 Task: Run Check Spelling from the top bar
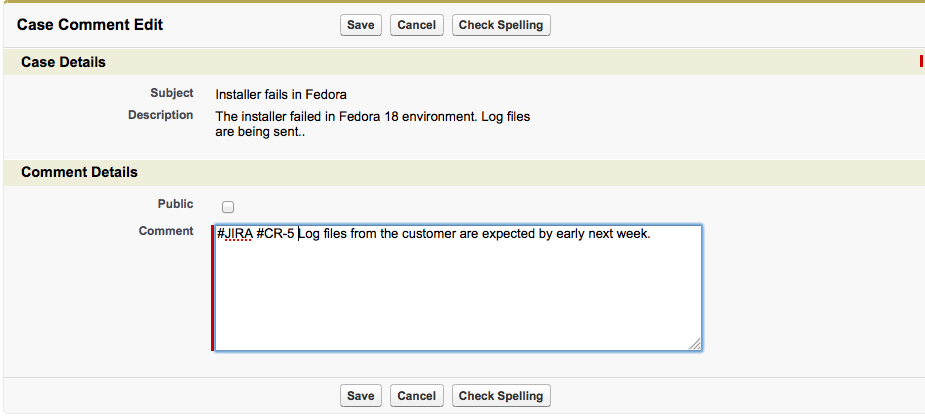click(x=501, y=25)
